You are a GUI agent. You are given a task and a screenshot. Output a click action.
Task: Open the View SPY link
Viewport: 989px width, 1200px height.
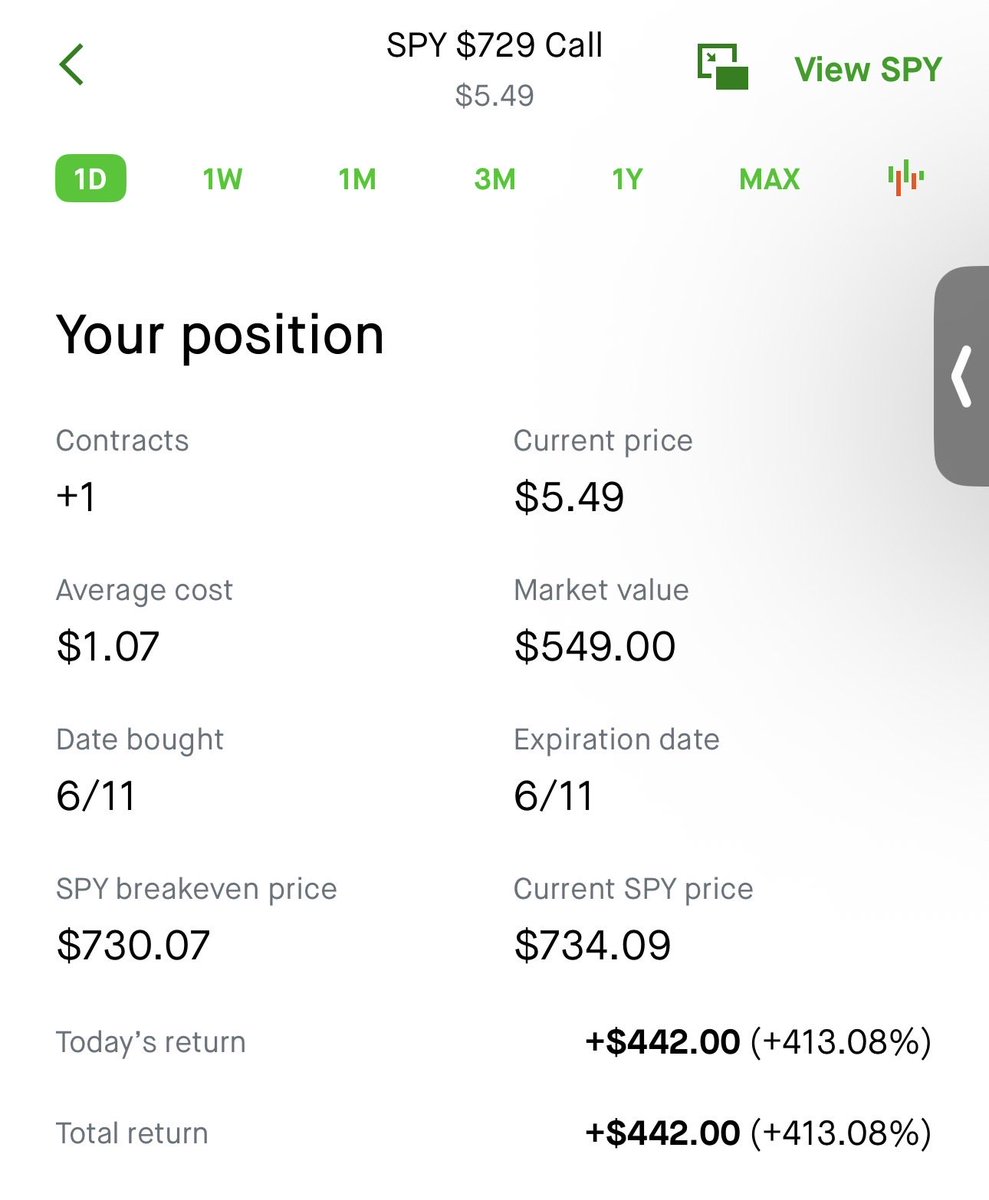click(868, 69)
